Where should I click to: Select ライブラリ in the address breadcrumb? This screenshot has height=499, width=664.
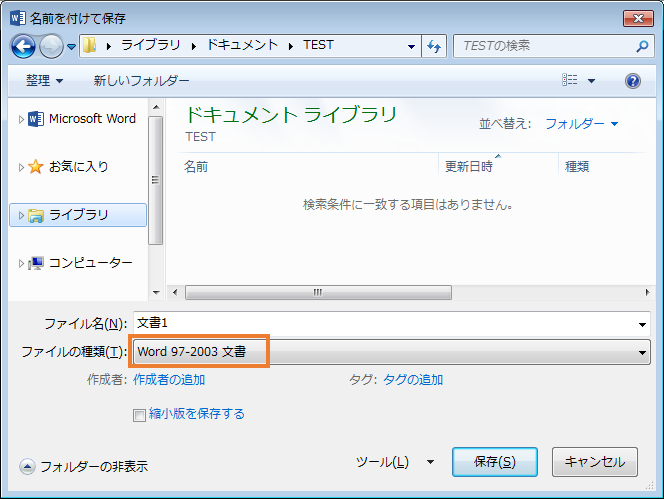151,45
